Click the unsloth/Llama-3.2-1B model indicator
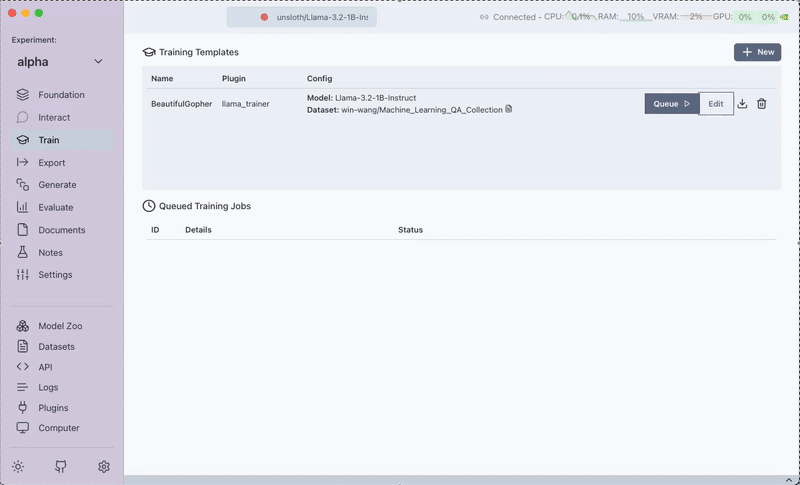Image resolution: width=800 pixels, height=485 pixels. click(302, 17)
